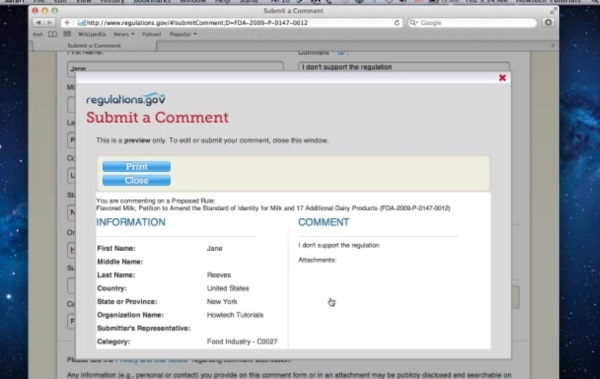Image resolution: width=600 pixels, height=379 pixels.
Task: Click the Last Name label in preview
Action: (x=116, y=275)
